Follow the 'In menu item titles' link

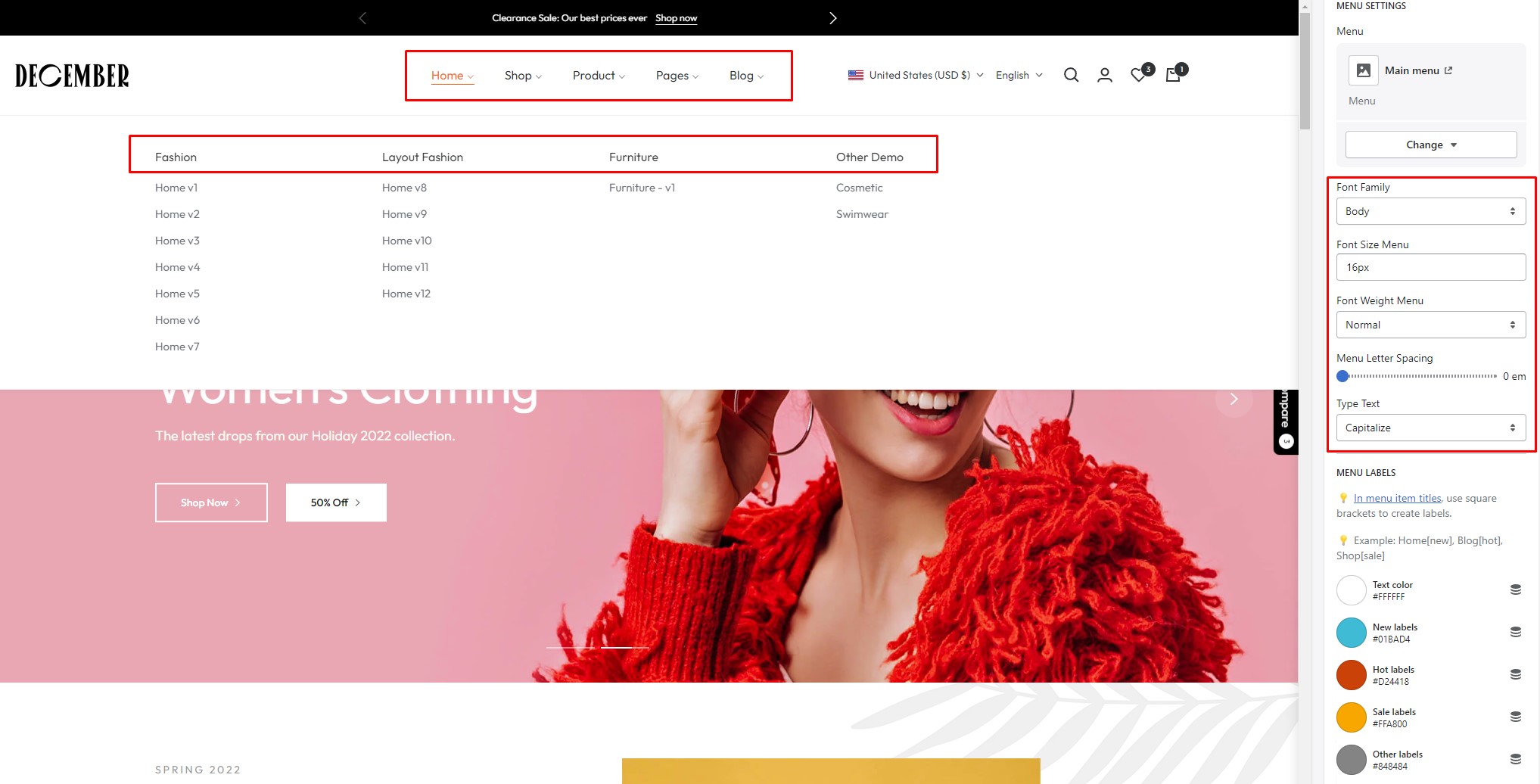(x=1397, y=498)
